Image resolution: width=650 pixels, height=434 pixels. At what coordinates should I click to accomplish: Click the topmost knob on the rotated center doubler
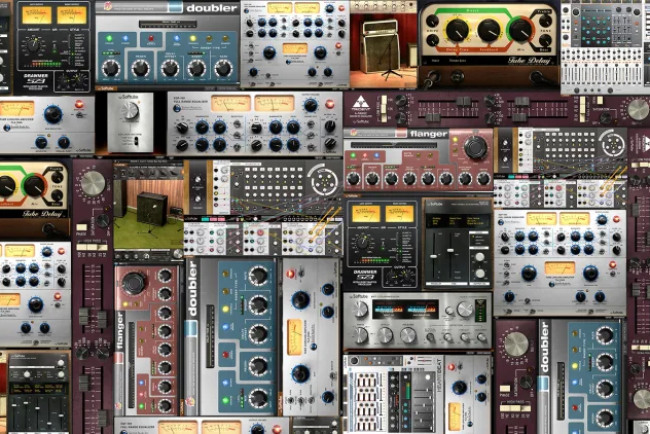258,274
